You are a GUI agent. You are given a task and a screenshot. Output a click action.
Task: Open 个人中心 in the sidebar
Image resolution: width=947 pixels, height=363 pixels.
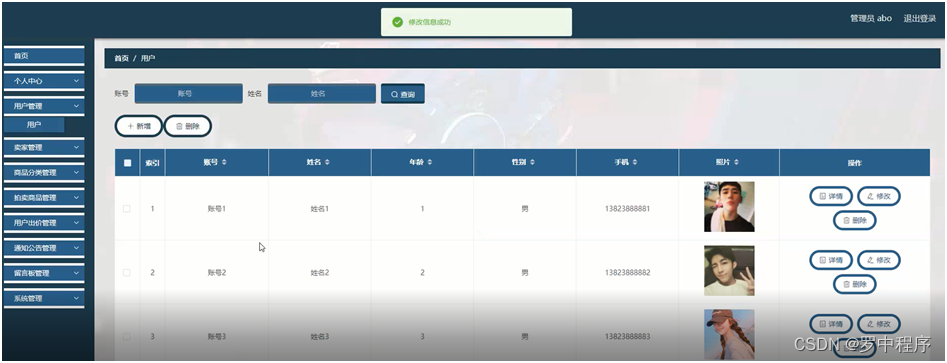(x=43, y=80)
